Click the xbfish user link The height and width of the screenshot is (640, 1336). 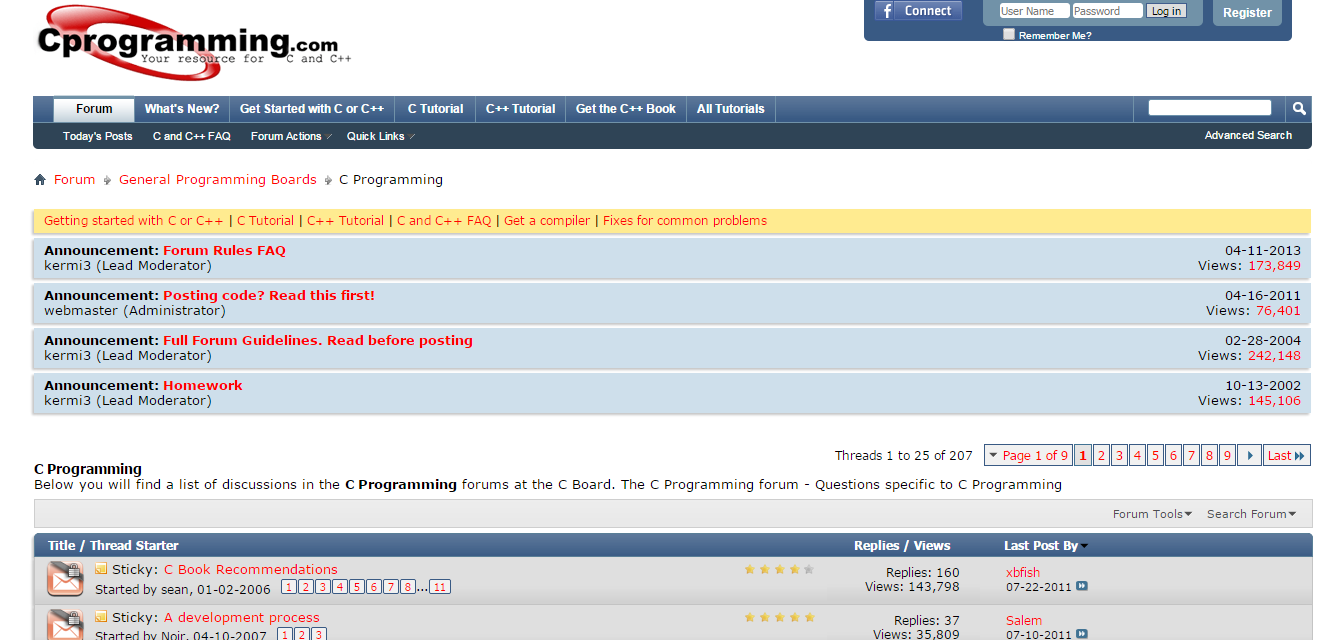(1023, 573)
